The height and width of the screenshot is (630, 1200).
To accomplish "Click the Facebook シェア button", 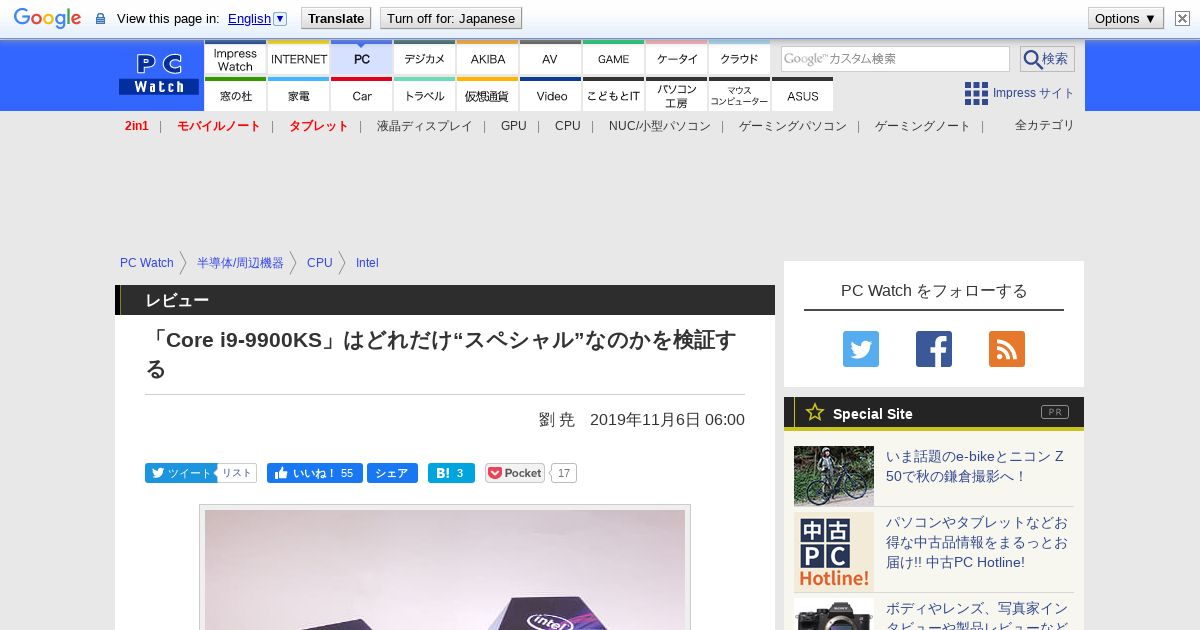I will coord(392,473).
